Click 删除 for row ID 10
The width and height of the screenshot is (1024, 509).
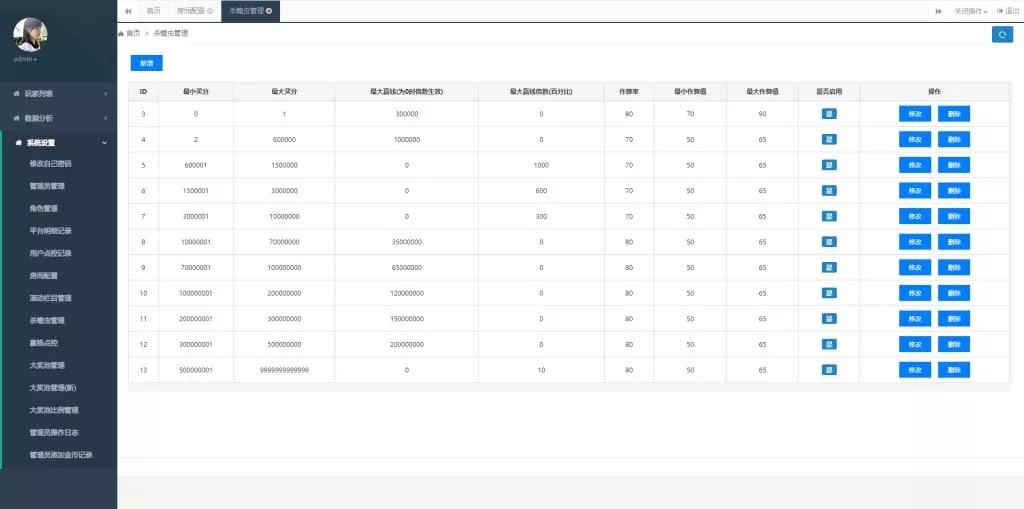point(953,293)
